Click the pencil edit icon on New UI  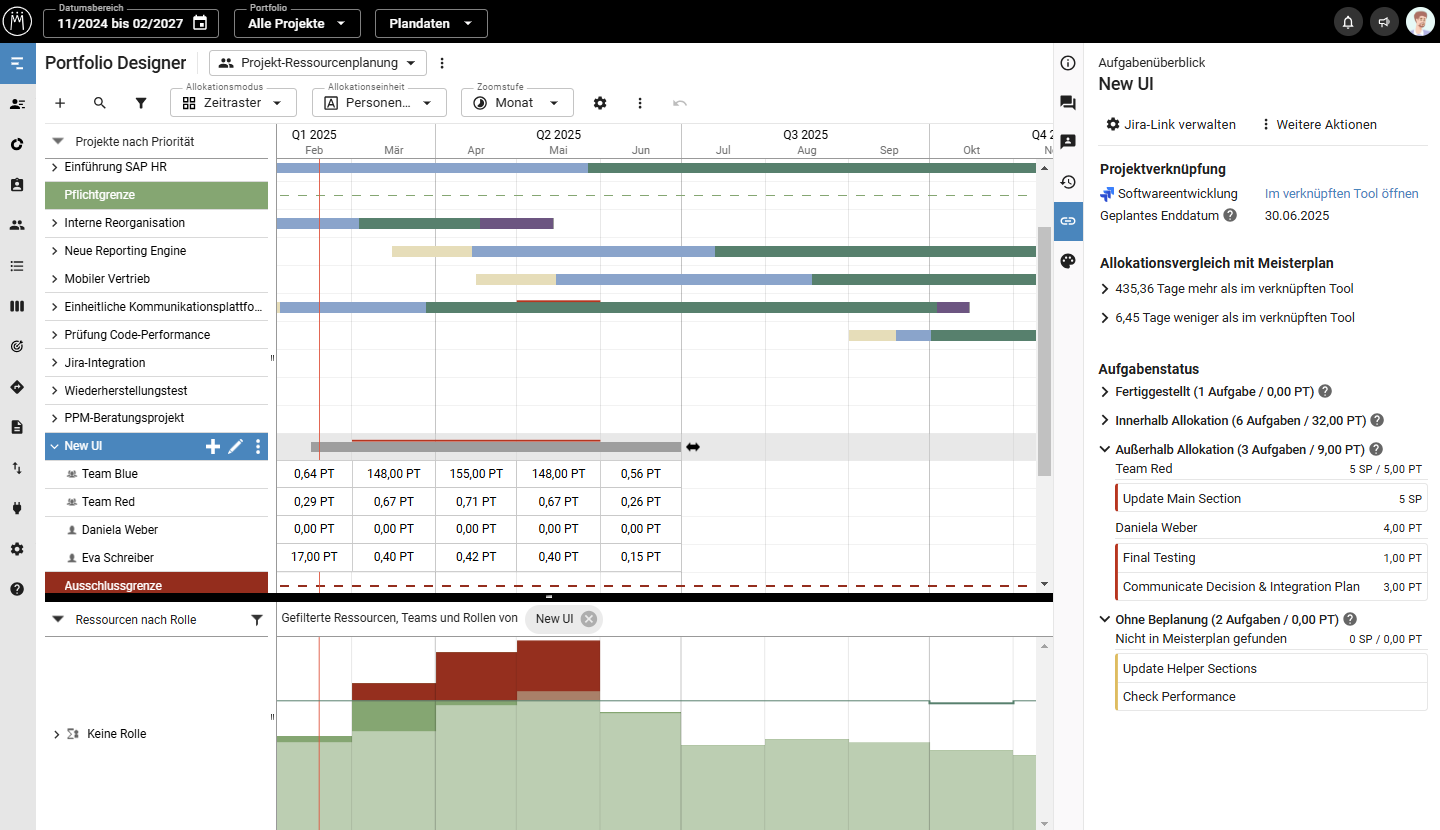[236, 447]
